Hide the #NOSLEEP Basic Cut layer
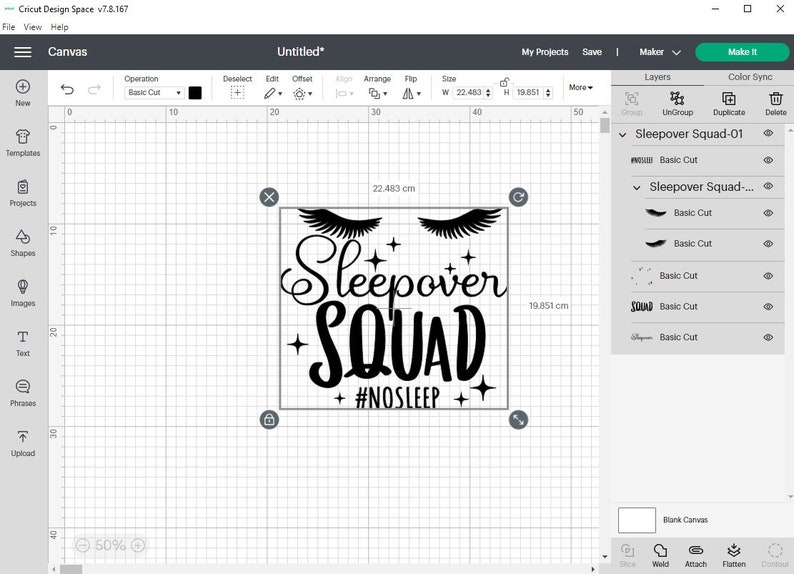 click(x=768, y=160)
